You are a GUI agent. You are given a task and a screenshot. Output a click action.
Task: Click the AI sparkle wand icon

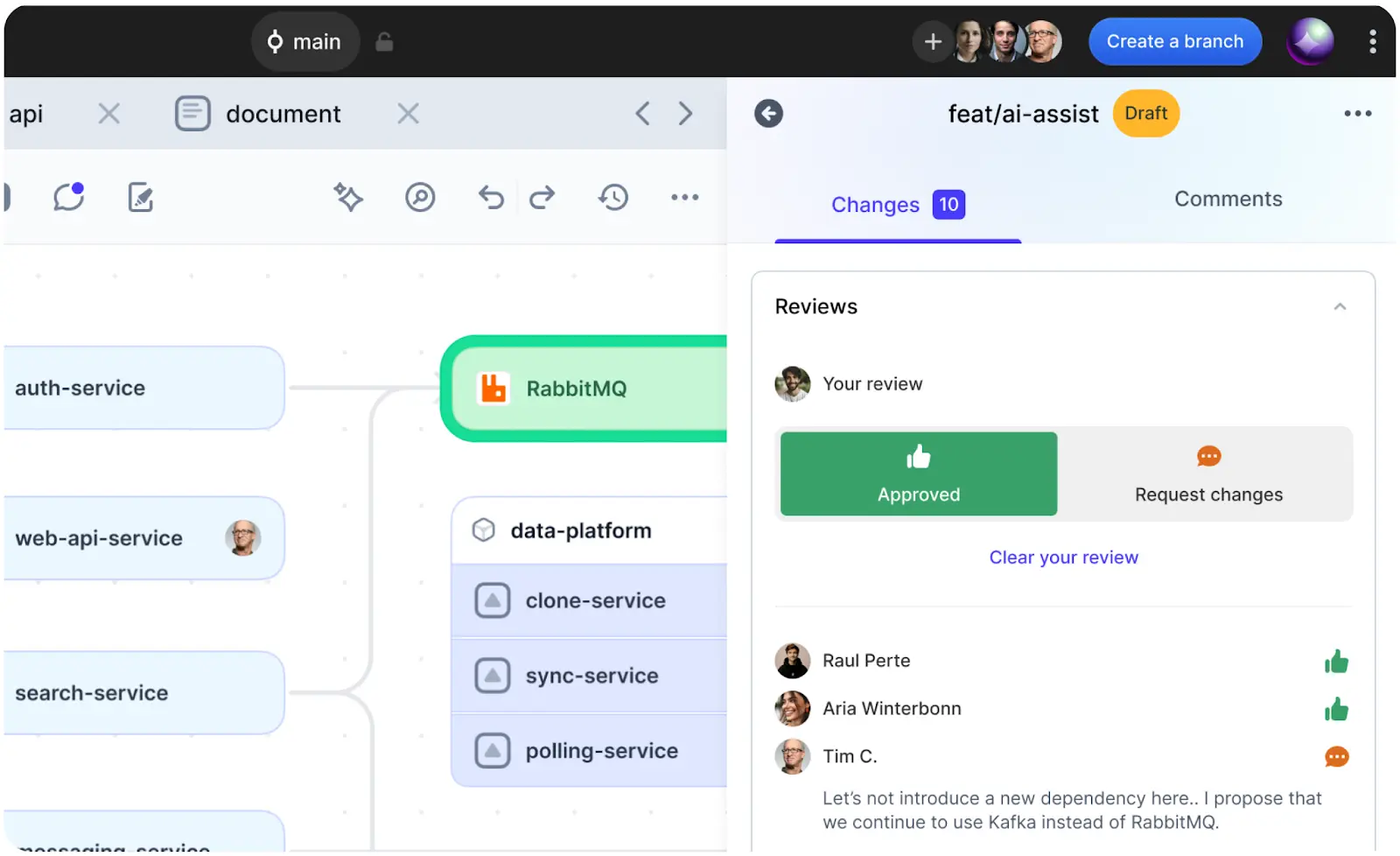pyautogui.click(x=348, y=198)
